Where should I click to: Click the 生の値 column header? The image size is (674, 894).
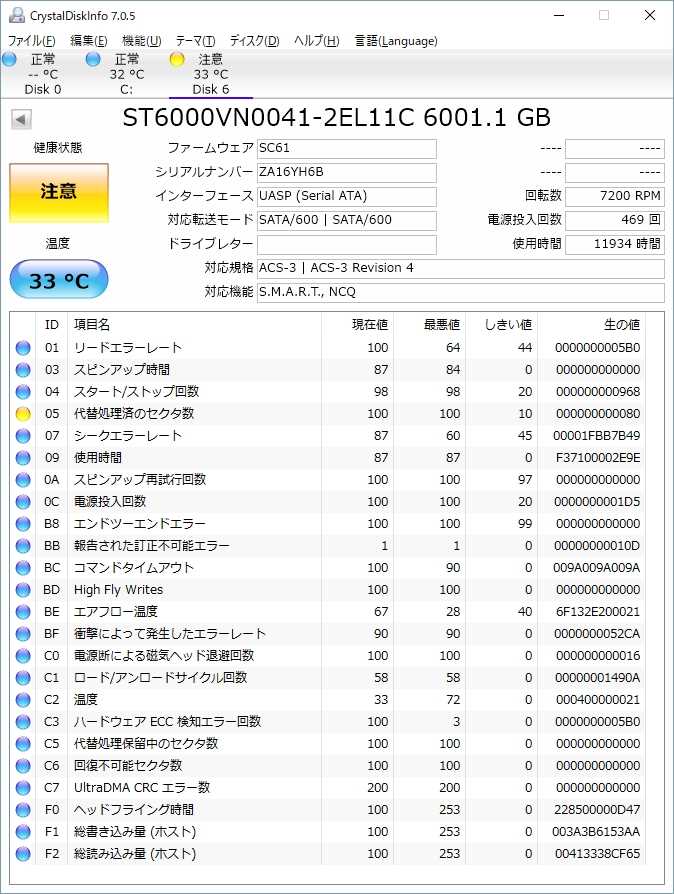coord(622,325)
